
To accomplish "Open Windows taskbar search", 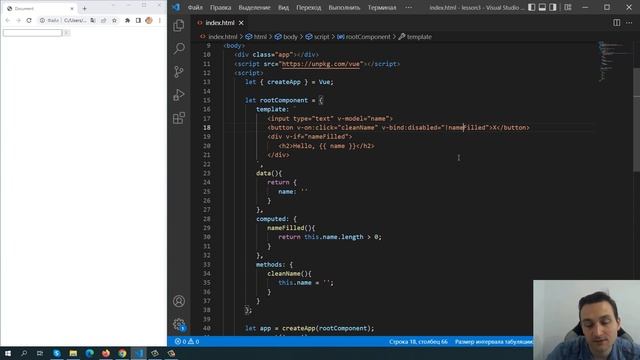I will (24, 353).
